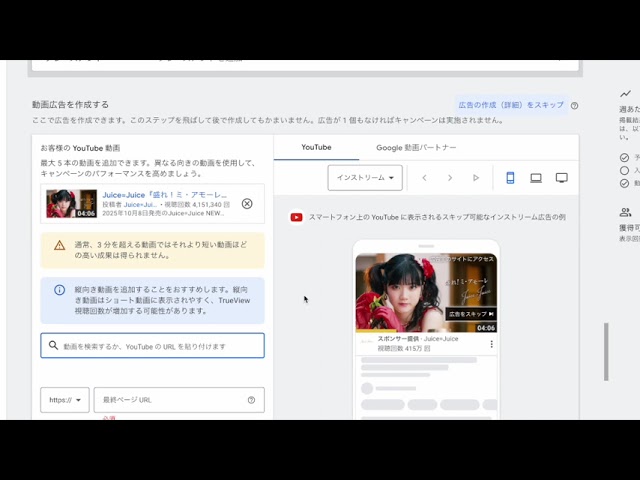Select the smartphone preview icon
640x480 pixels.
pos(510,178)
